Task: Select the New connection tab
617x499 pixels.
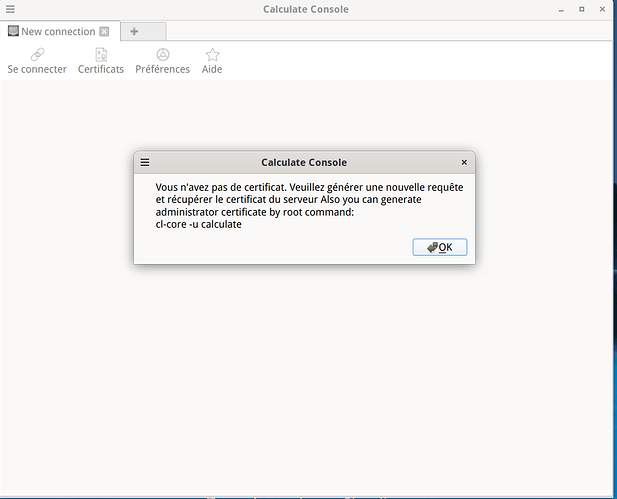Action: click(58, 31)
